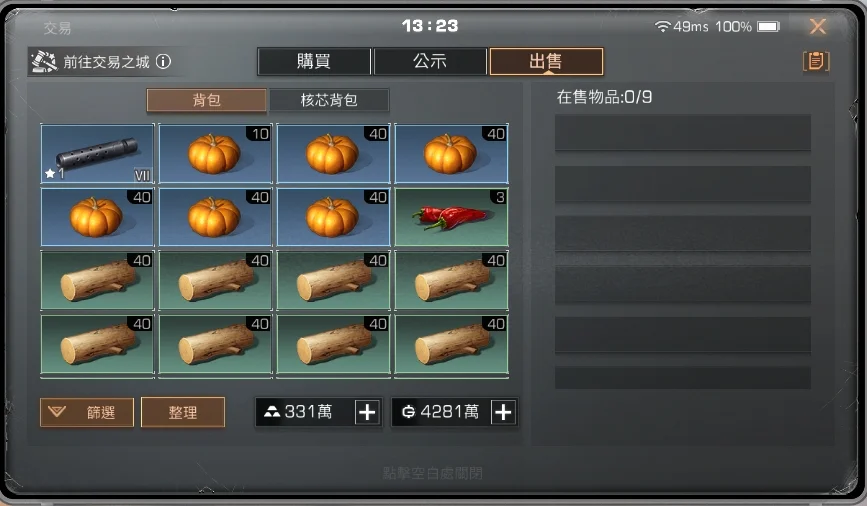The height and width of the screenshot is (506, 867).
Task: Switch to the 公示 tab
Action: (x=430, y=61)
